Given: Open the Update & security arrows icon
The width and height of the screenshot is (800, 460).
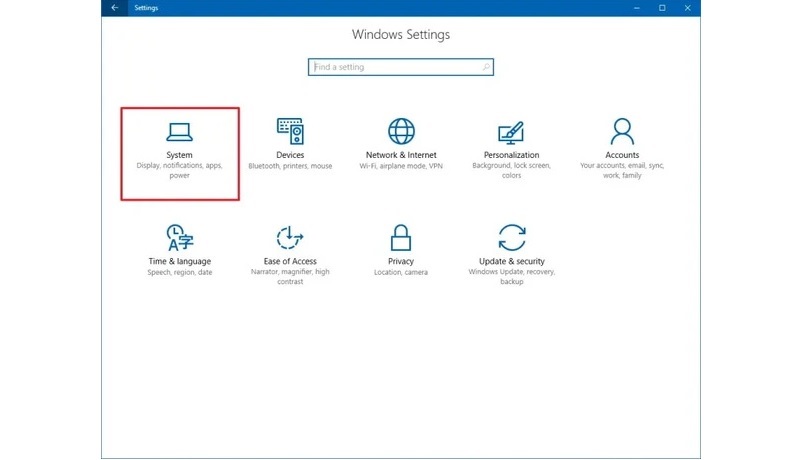Looking at the screenshot, I should (x=511, y=238).
